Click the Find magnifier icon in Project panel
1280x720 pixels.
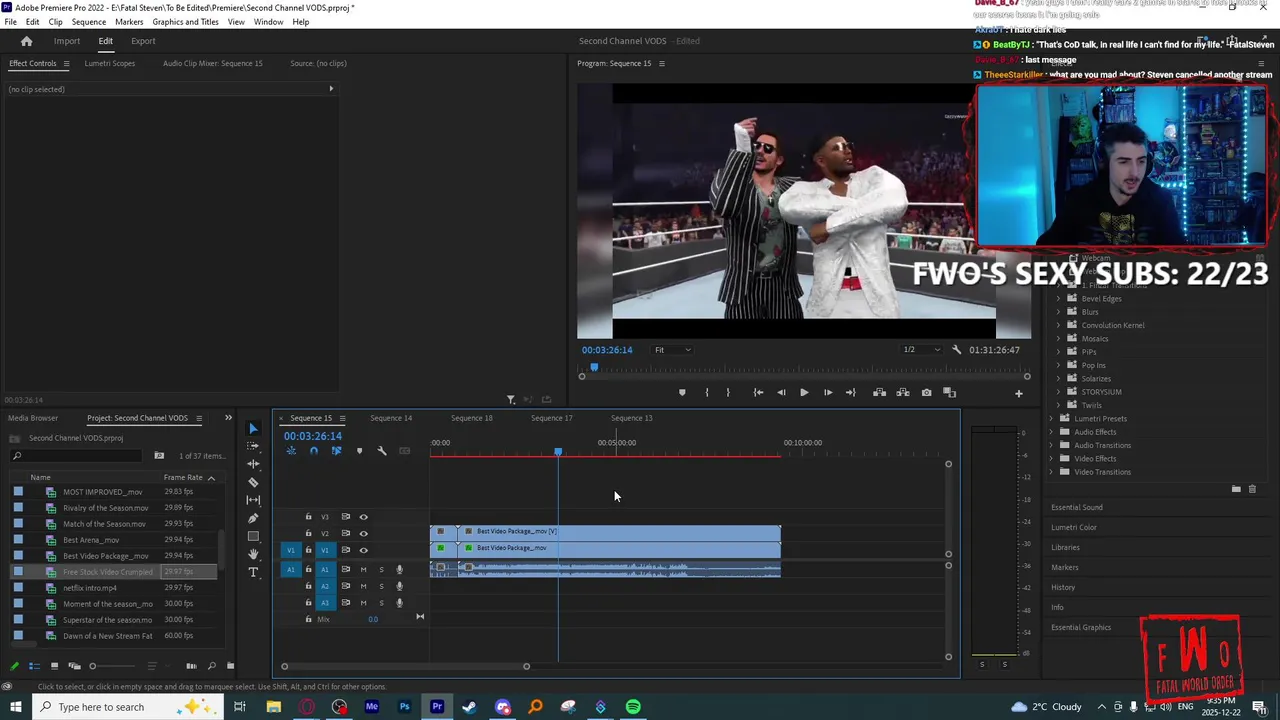point(211,666)
